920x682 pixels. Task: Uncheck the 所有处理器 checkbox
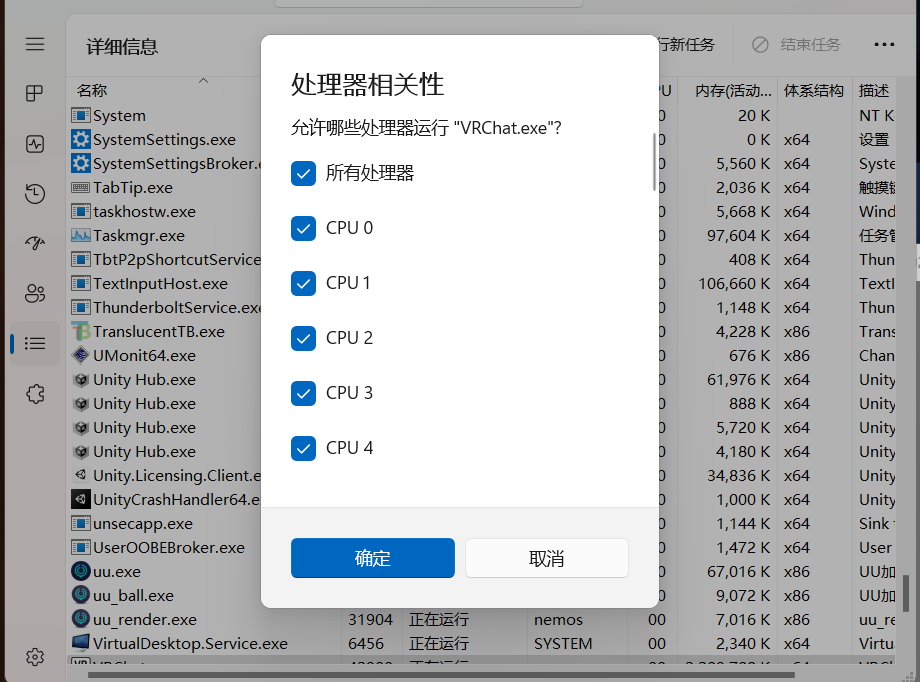tap(303, 173)
